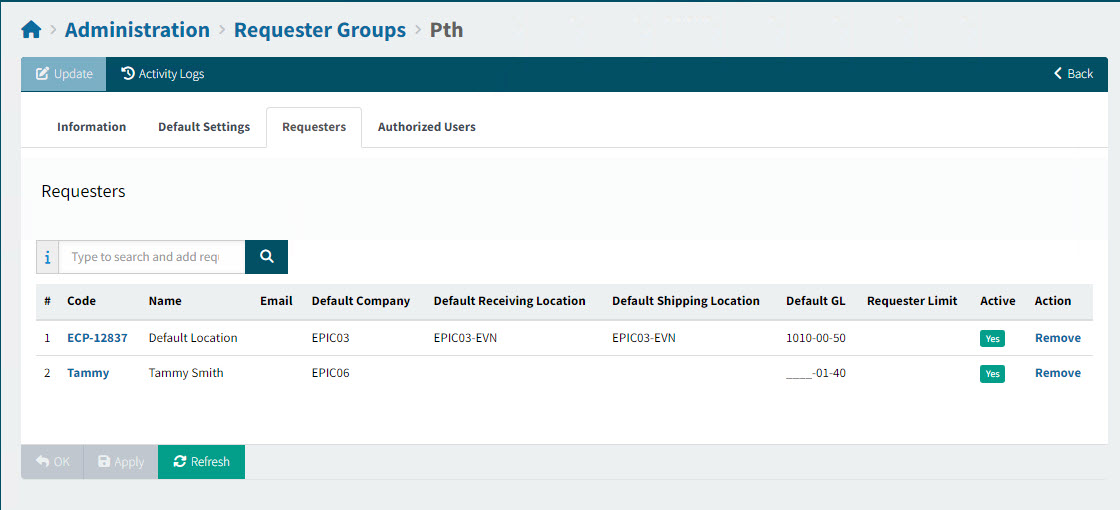Focus the search and add requester field
Image resolution: width=1120 pixels, height=510 pixels.
point(152,257)
